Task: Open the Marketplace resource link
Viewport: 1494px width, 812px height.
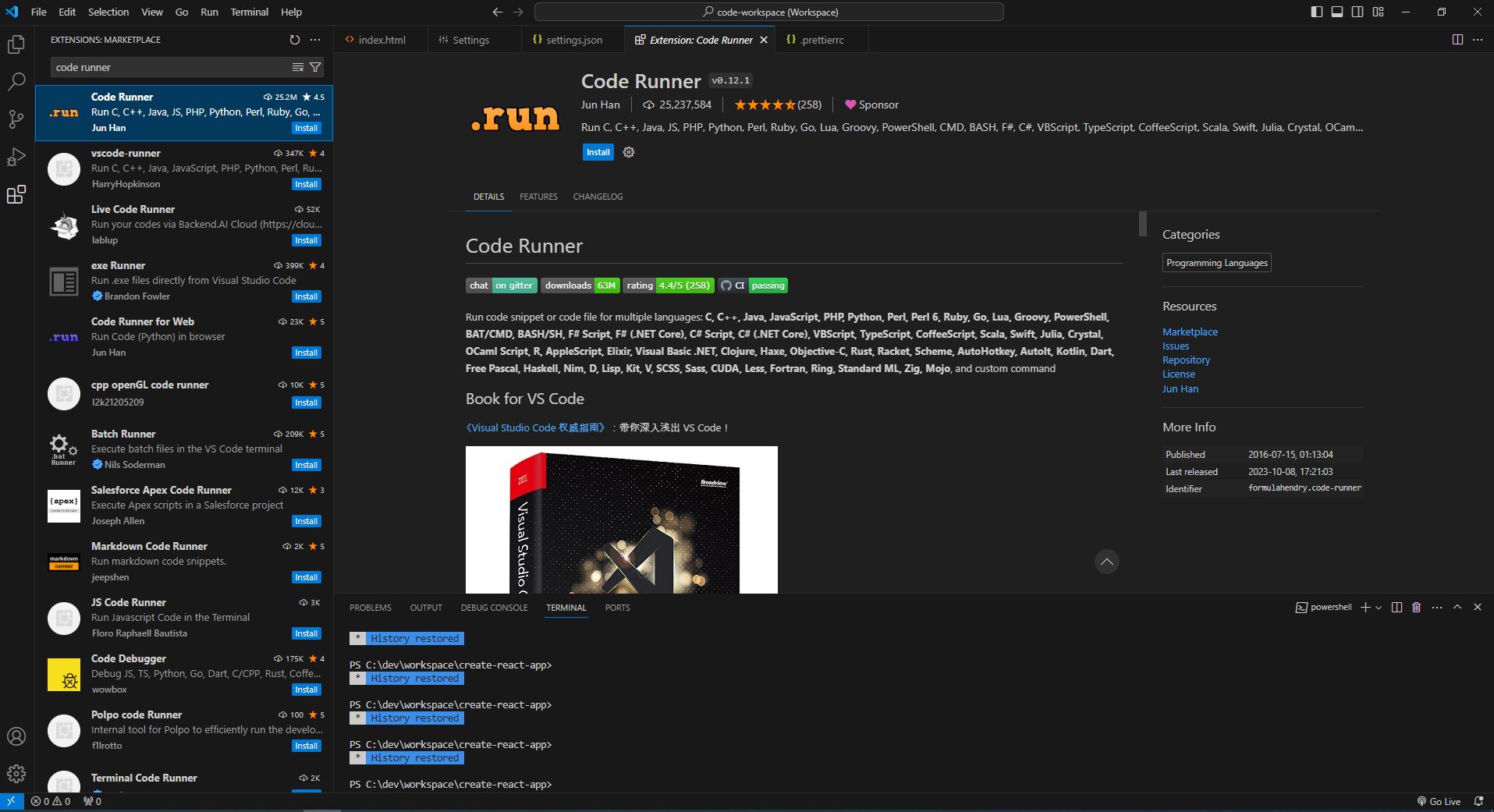Action: (1190, 332)
